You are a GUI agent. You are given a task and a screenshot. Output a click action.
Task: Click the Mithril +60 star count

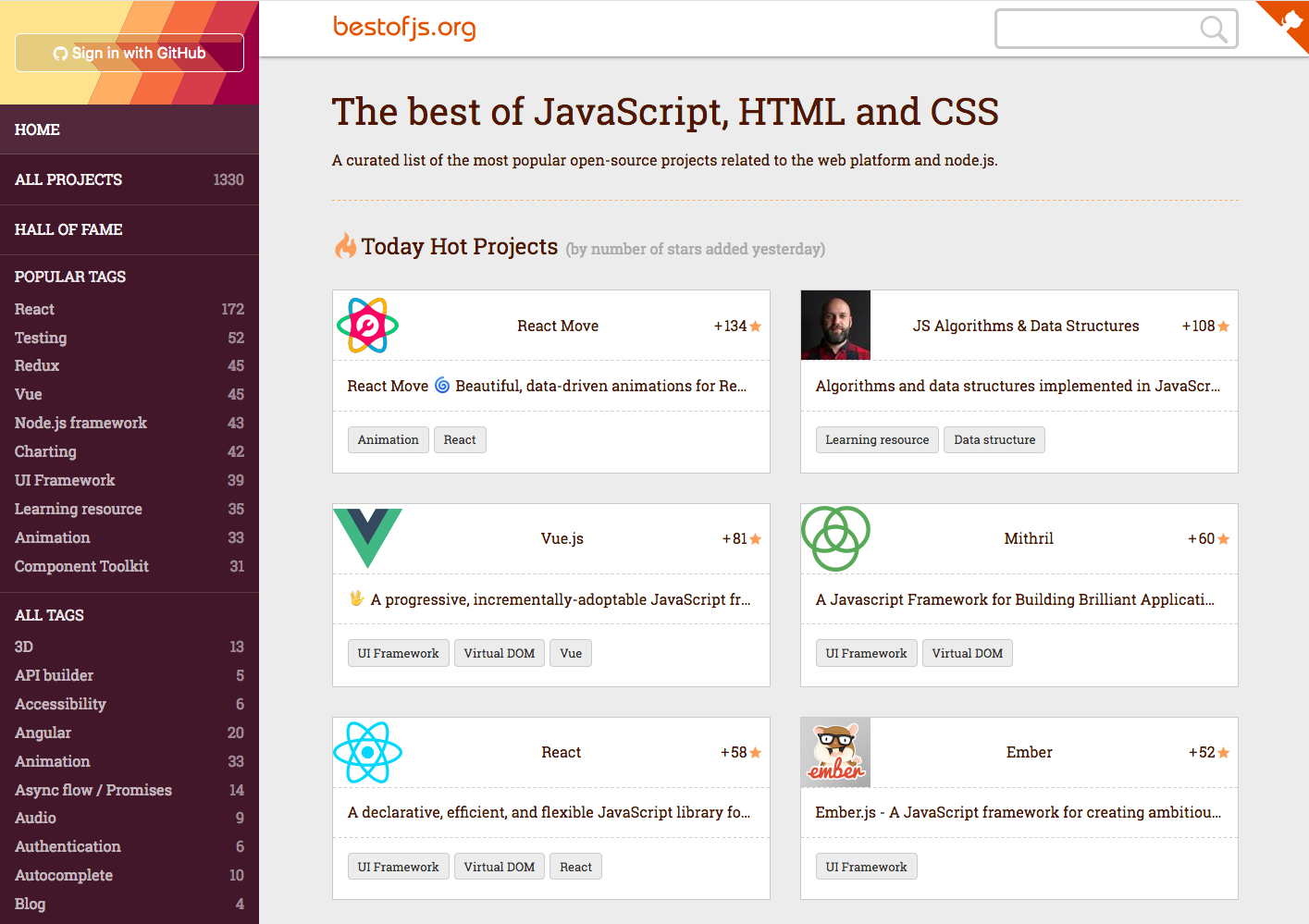[x=1209, y=538]
